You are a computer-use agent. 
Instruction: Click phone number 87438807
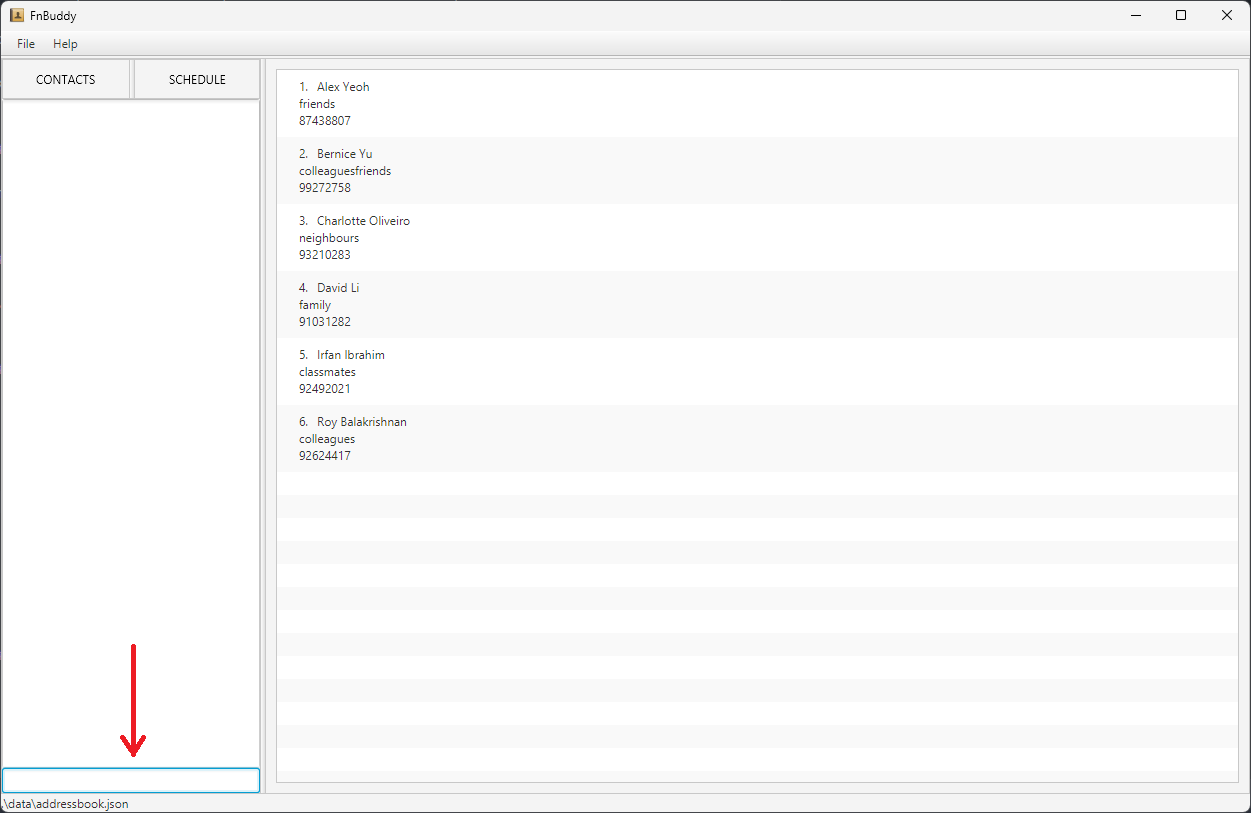pyautogui.click(x=325, y=121)
